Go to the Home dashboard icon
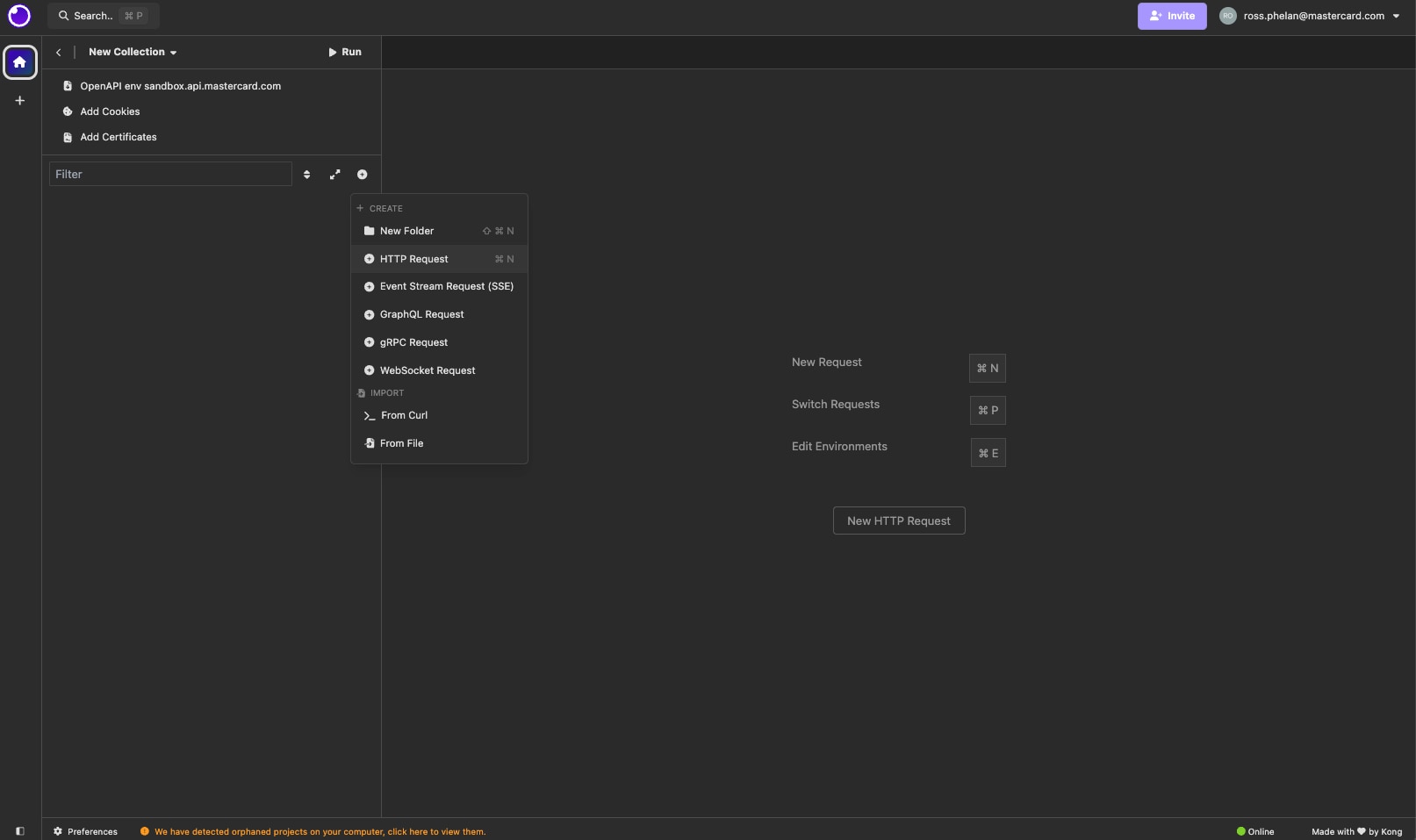Image resolution: width=1416 pixels, height=840 pixels. tap(20, 62)
